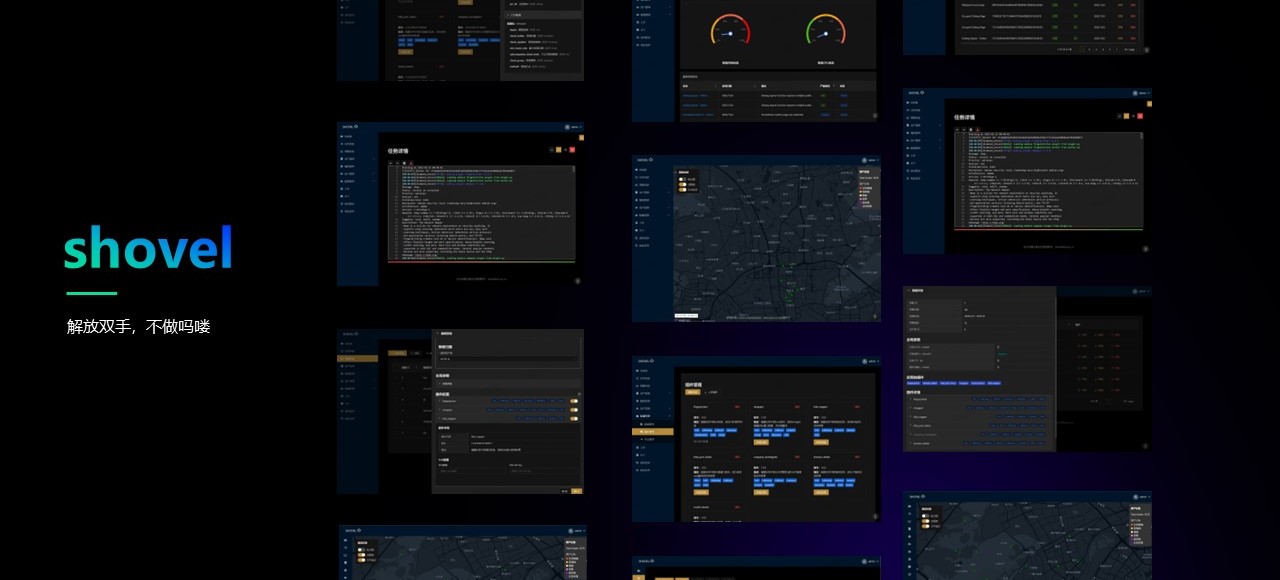The height and width of the screenshot is (580, 1280).
Task: Click the red button in left 任务详情 window
Action: [572, 150]
